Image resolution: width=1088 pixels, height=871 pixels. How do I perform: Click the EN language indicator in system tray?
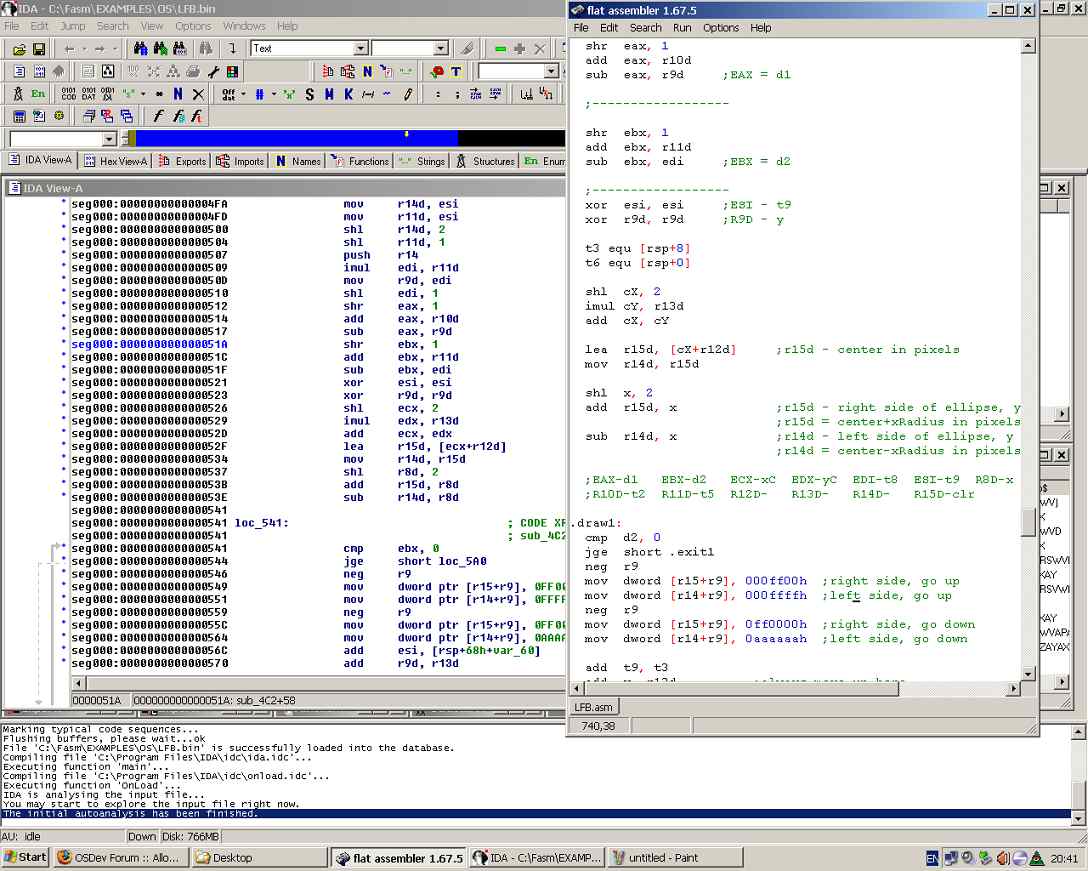[933, 859]
